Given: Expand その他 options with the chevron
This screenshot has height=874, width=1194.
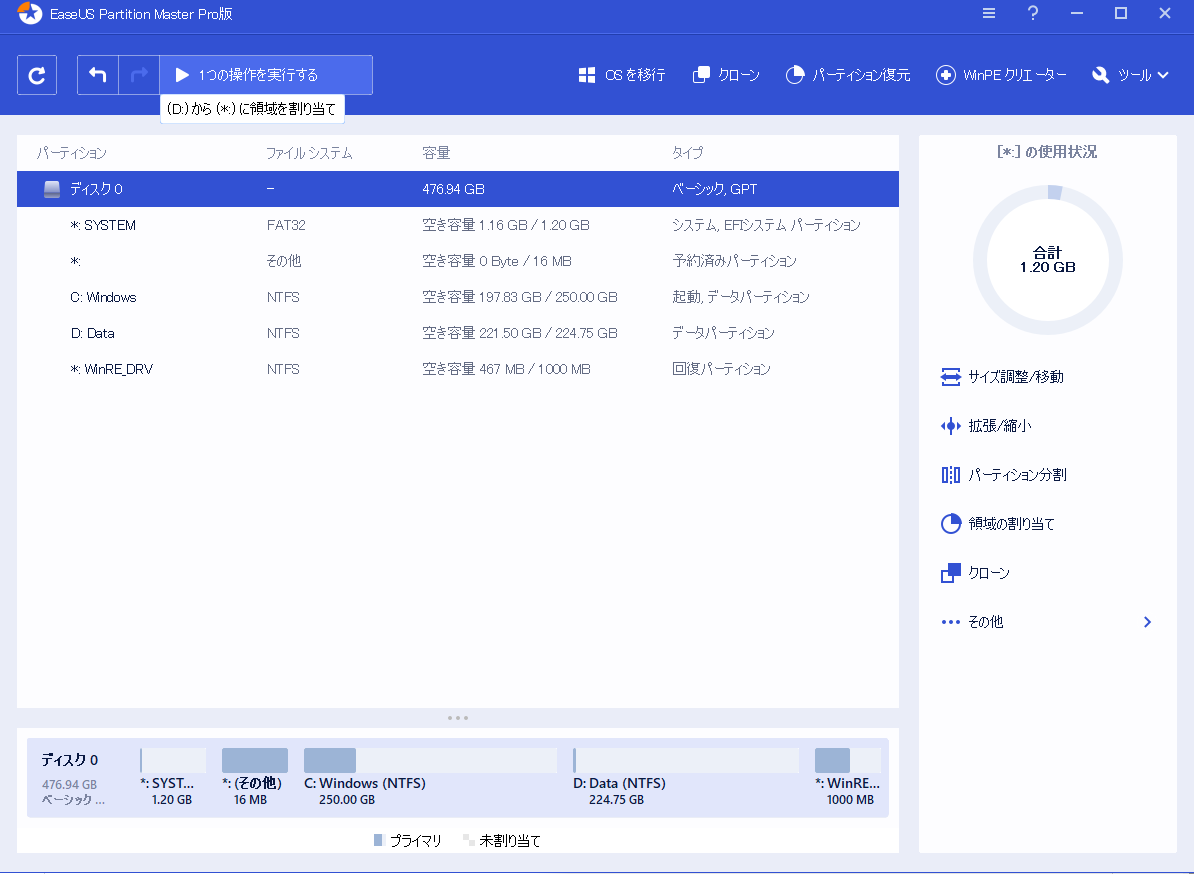Looking at the screenshot, I should [x=1147, y=621].
